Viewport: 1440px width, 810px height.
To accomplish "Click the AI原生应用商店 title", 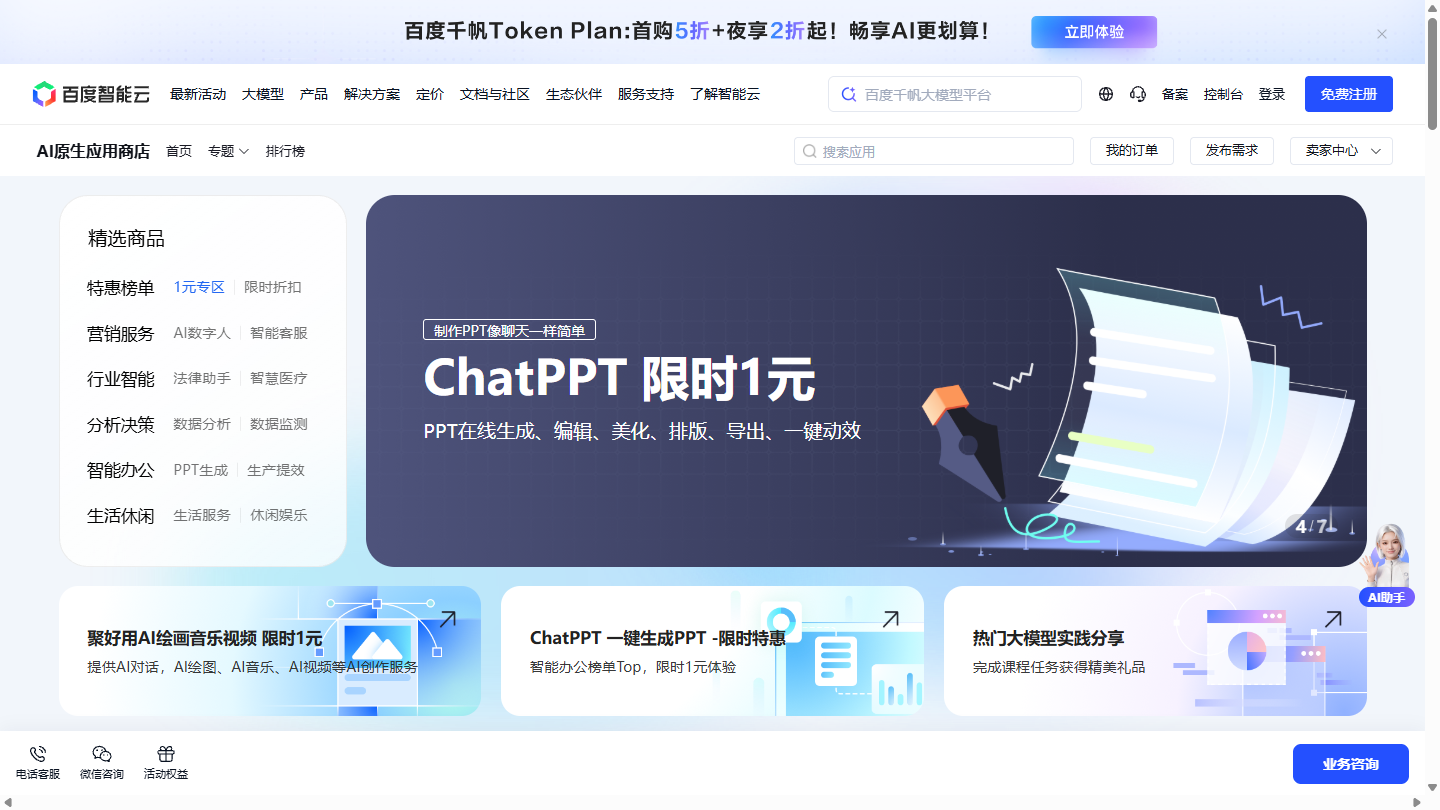I will click(x=93, y=151).
